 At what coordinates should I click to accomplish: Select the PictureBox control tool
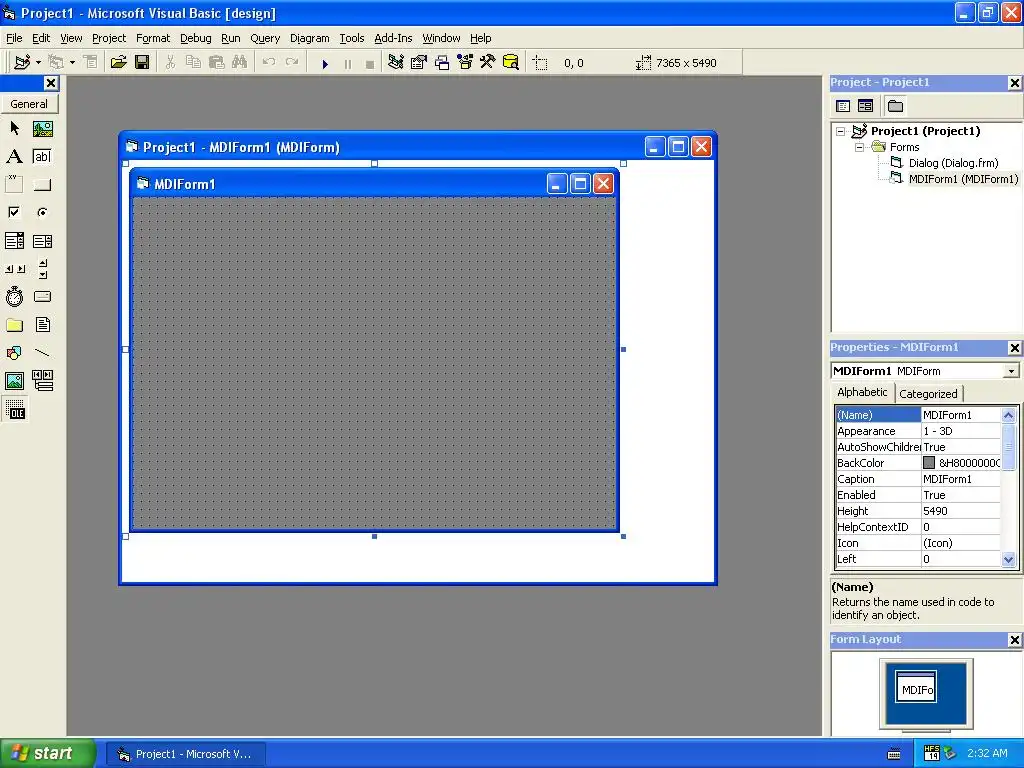[42, 128]
